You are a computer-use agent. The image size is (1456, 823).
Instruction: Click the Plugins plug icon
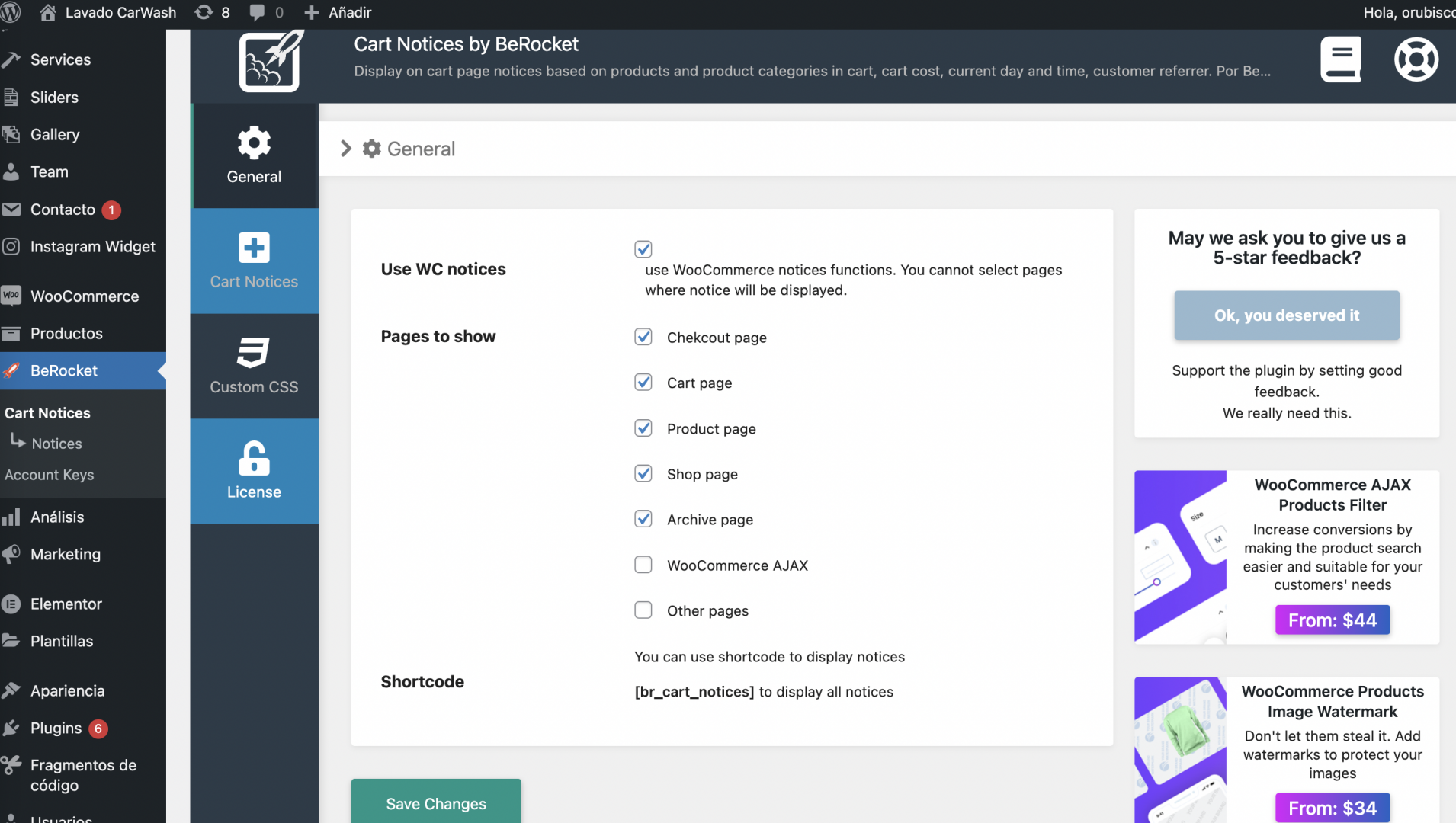pyautogui.click(x=11, y=728)
